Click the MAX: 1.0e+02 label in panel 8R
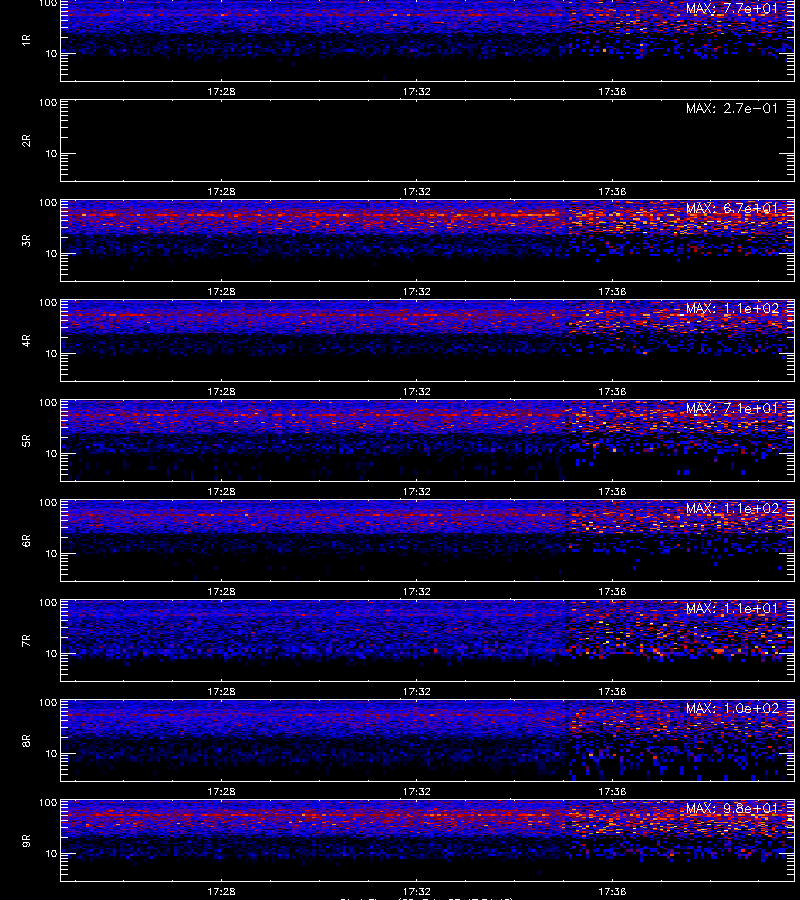Image resolution: width=800 pixels, height=900 pixels. click(732, 708)
